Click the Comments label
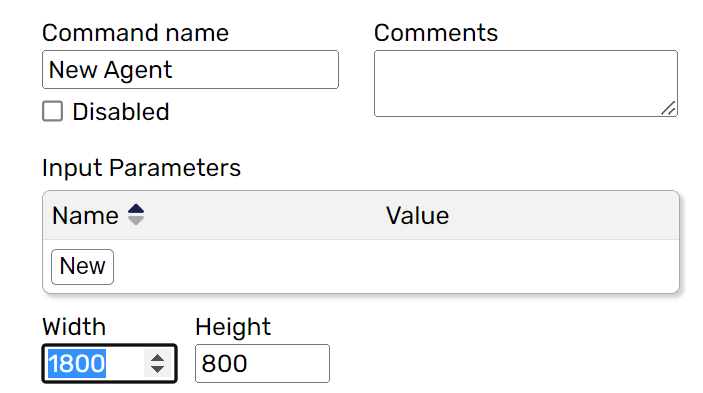703x393 pixels. (436, 33)
